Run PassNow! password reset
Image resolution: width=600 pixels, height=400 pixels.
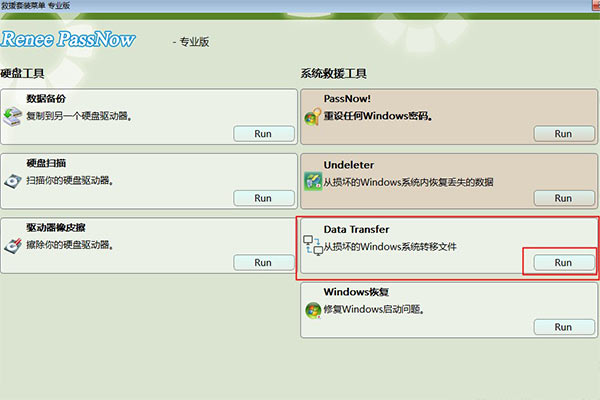point(564,134)
